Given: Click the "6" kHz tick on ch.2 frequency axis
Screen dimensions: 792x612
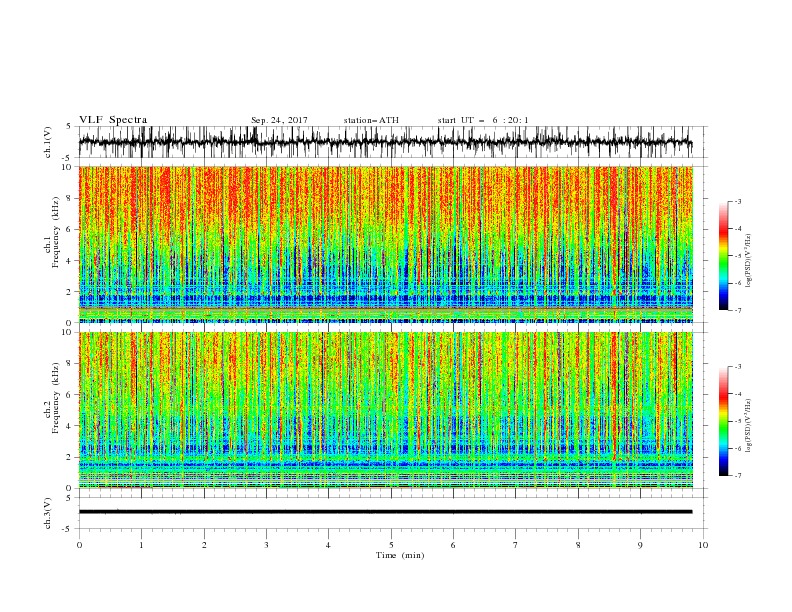Looking at the screenshot, I should 69,395.
